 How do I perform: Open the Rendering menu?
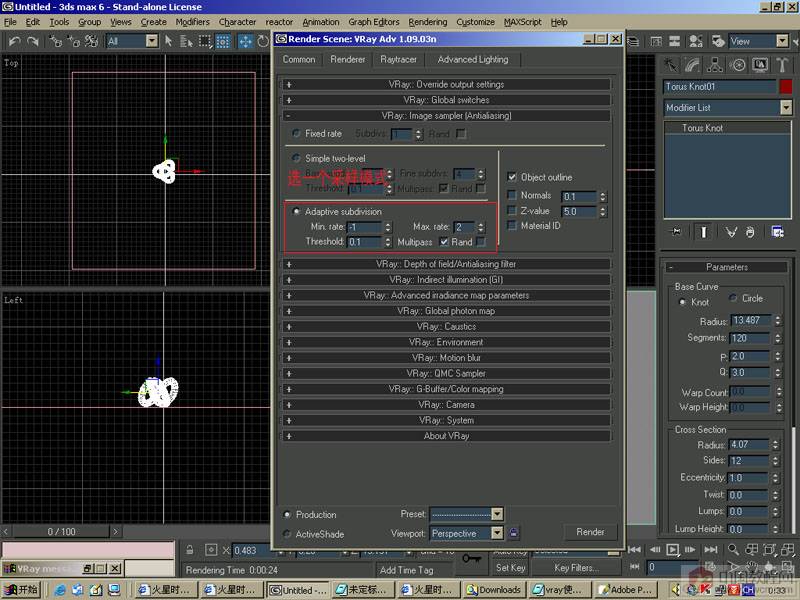pyautogui.click(x=428, y=22)
